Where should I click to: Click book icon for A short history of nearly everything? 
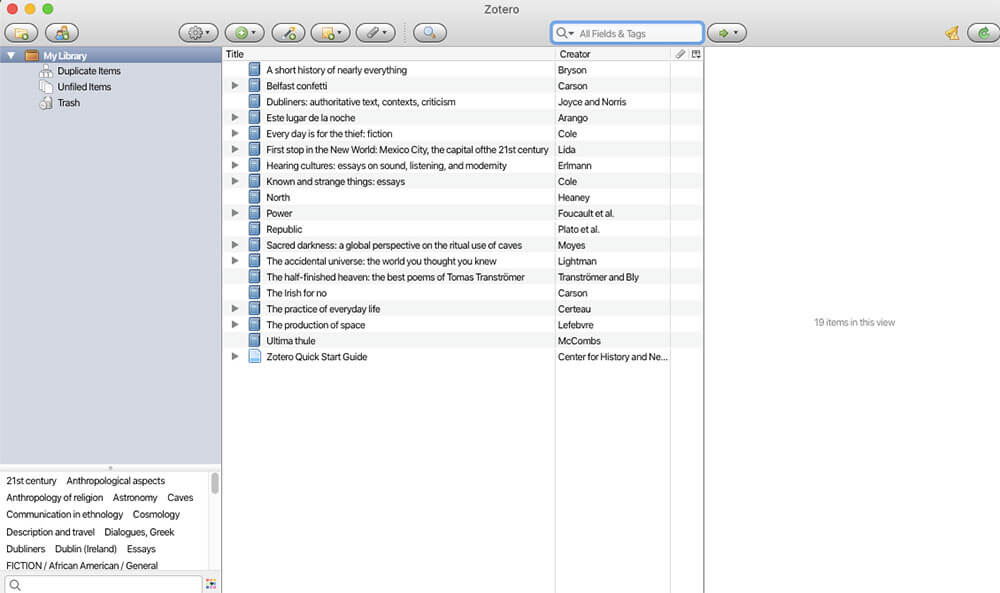click(x=254, y=70)
